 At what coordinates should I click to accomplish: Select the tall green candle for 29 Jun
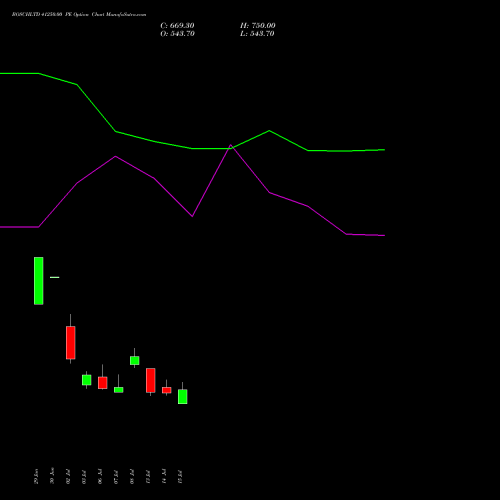pos(39,281)
